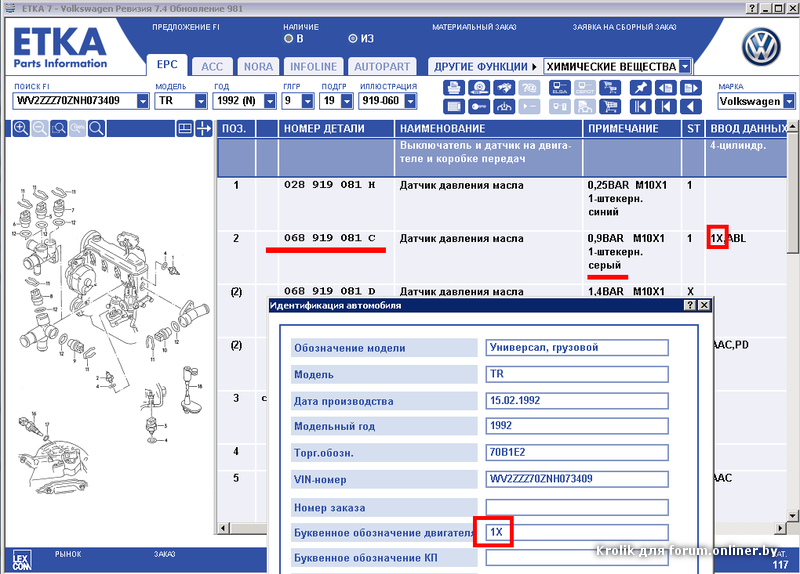800x574 pixels.
Task: Go to previous page with left page-arrow icon
Action: tap(665, 88)
